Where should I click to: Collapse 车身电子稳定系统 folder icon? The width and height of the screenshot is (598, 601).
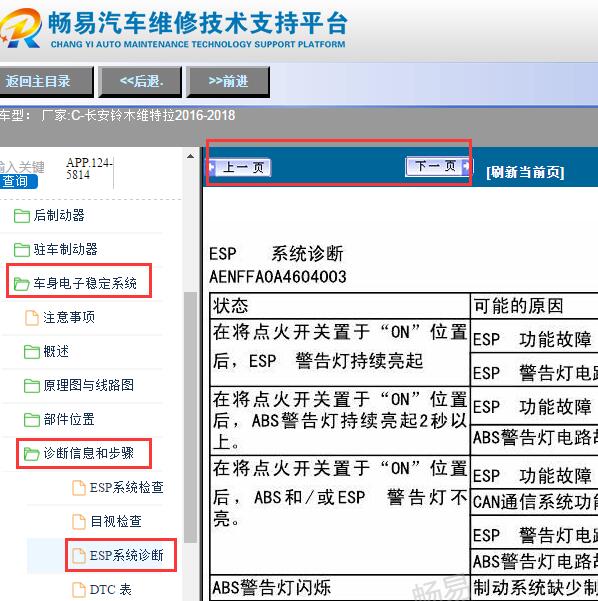pos(22,284)
